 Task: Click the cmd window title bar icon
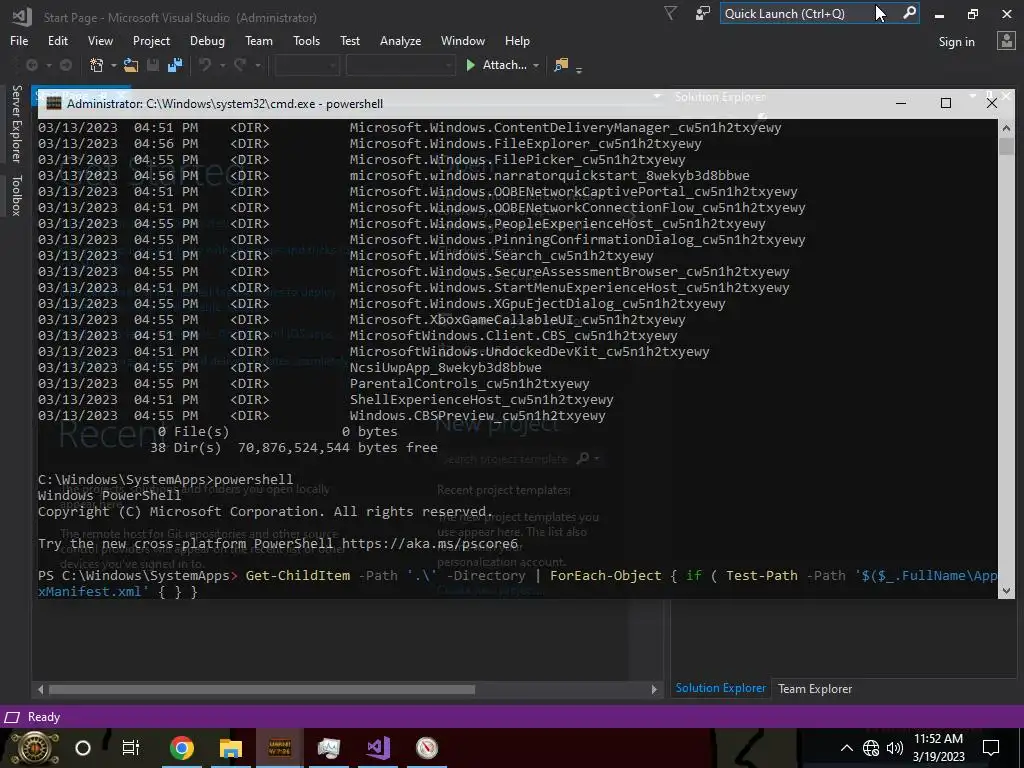click(54, 103)
